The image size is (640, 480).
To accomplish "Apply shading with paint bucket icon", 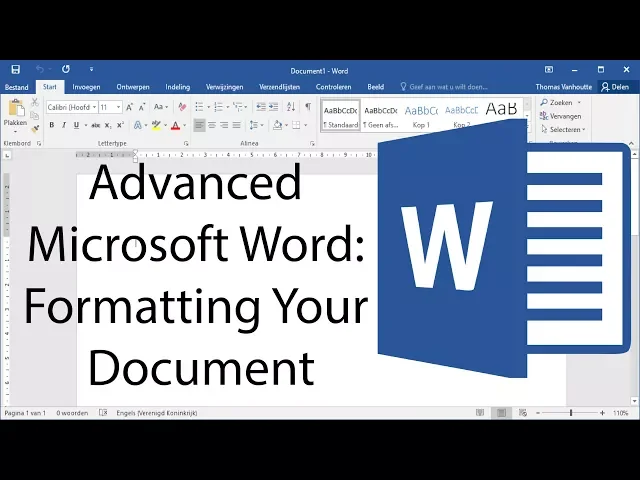I will pyautogui.click(x=278, y=125).
